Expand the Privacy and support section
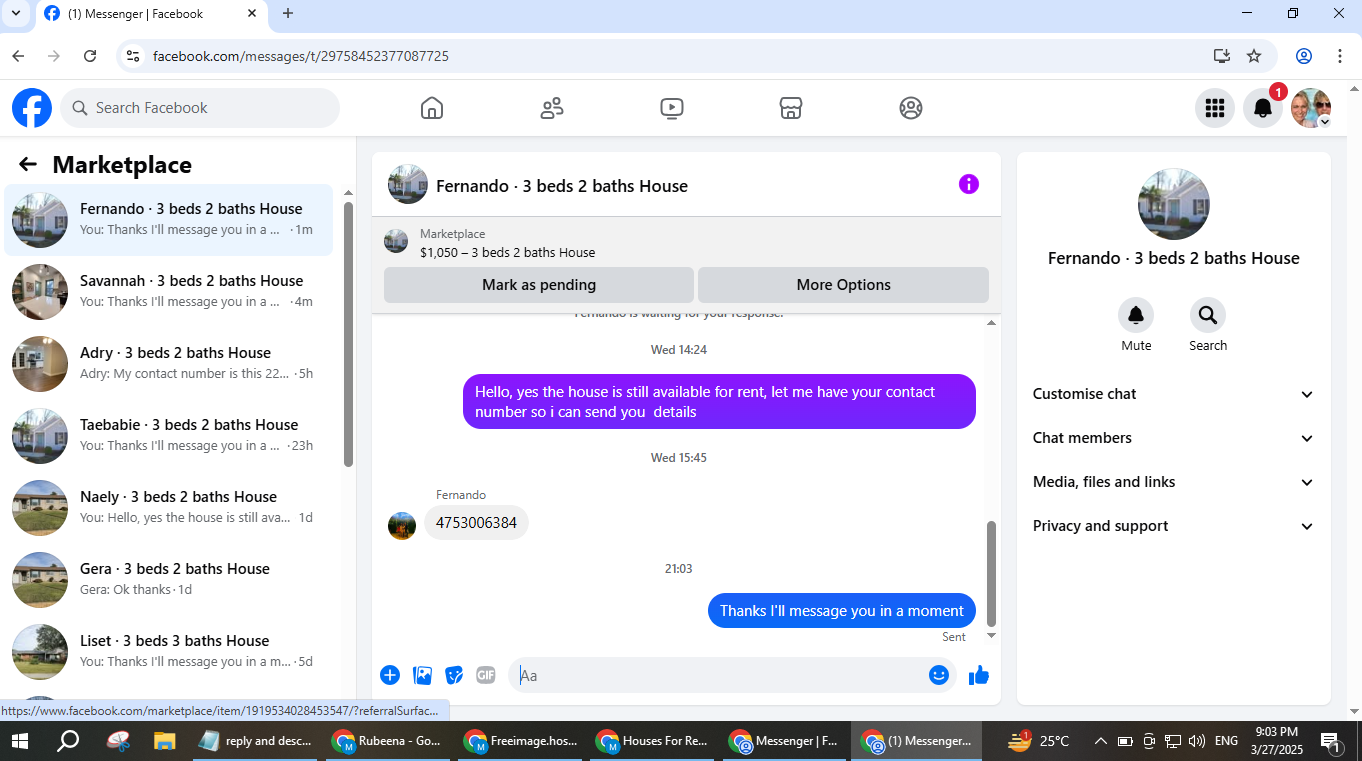The width and height of the screenshot is (1362, 761). click(x=1174, y=526)
